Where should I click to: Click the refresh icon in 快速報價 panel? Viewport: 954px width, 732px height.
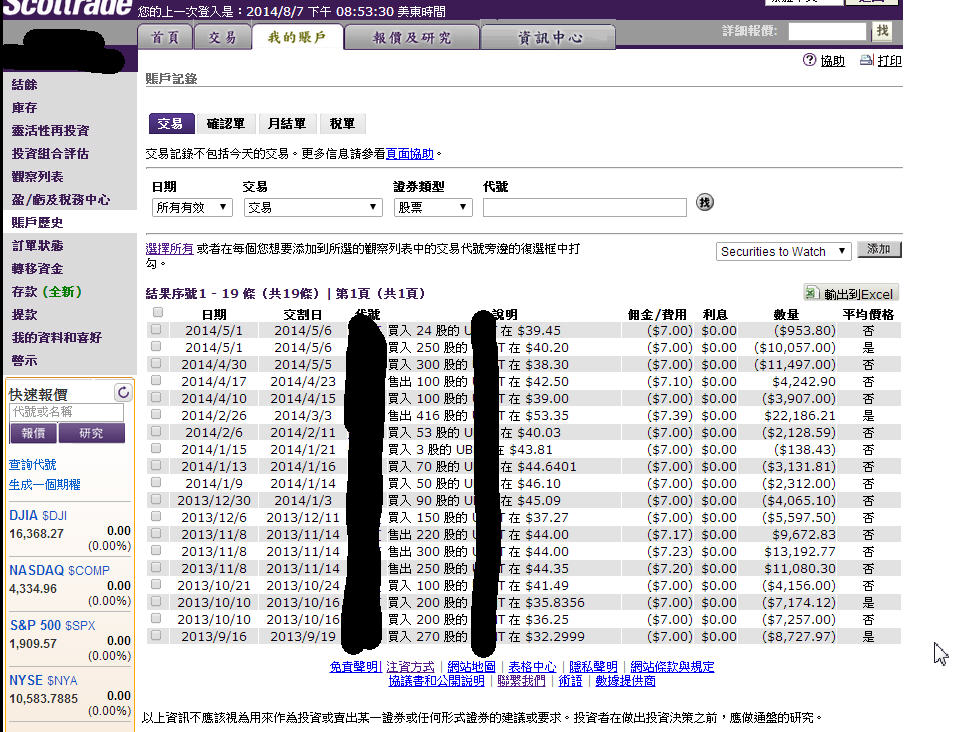pyautogui.click(x=124, y=392)
